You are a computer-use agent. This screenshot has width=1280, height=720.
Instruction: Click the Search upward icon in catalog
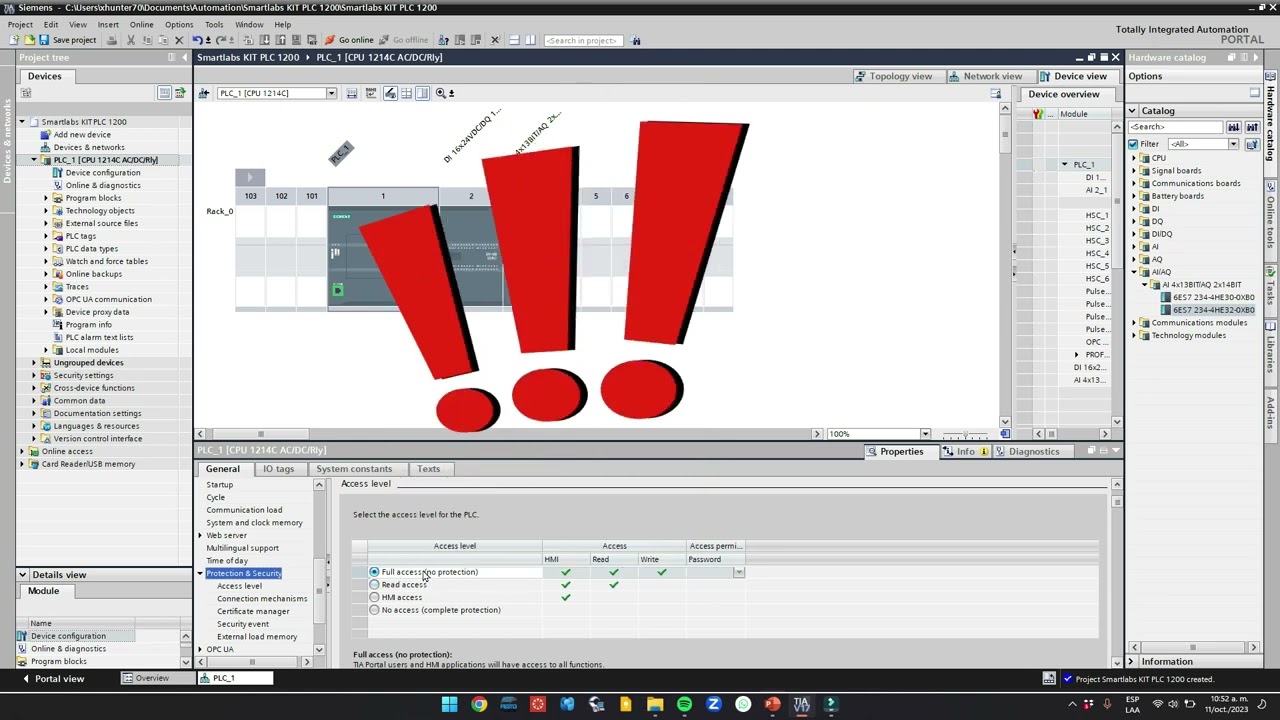tap(1252, 127)
